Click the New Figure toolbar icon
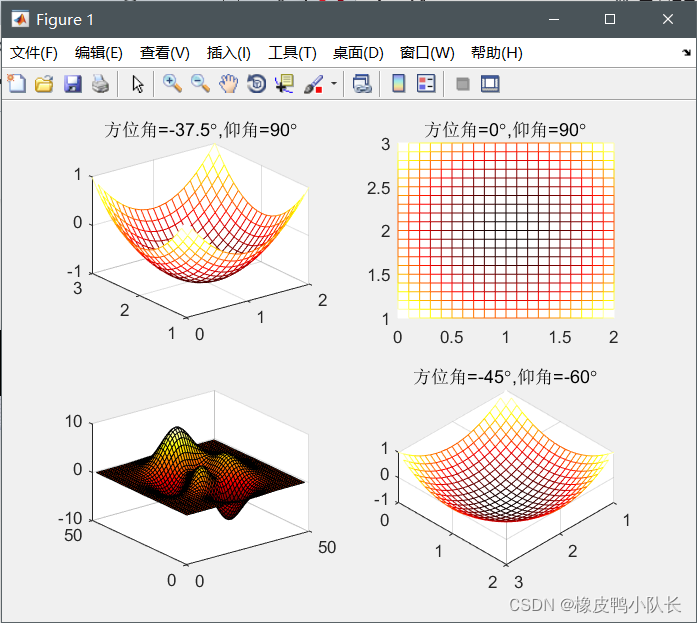 [16, 84]
